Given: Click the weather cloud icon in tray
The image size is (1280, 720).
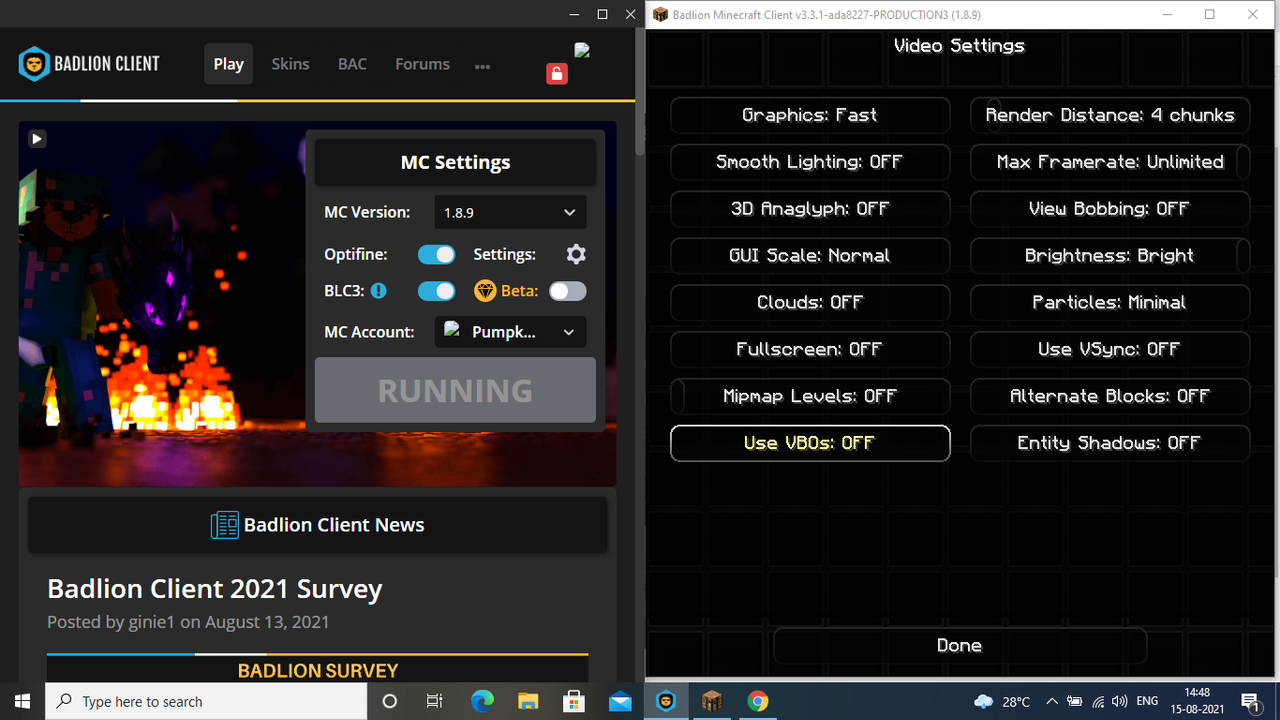Looking at the screenshot, I should tap(983, 701).
